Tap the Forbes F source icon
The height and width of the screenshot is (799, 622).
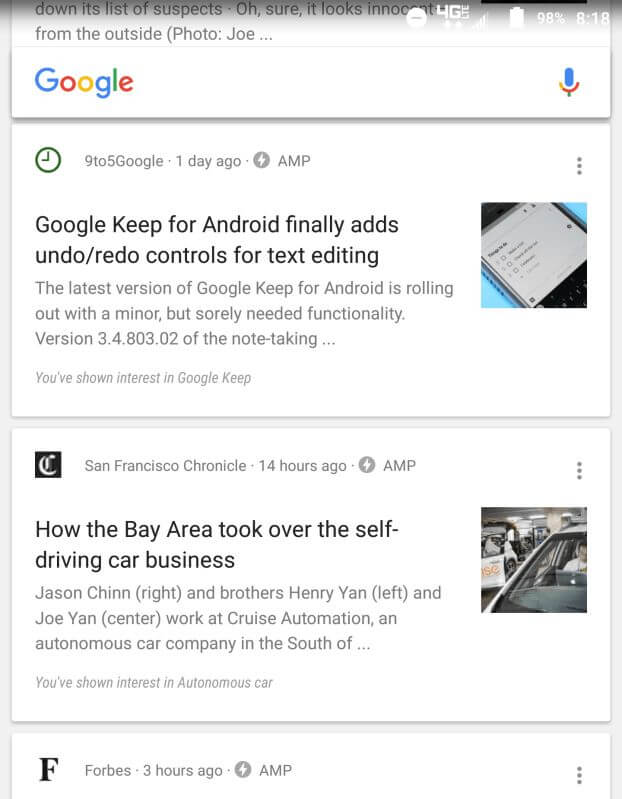[x=47, y=770]
